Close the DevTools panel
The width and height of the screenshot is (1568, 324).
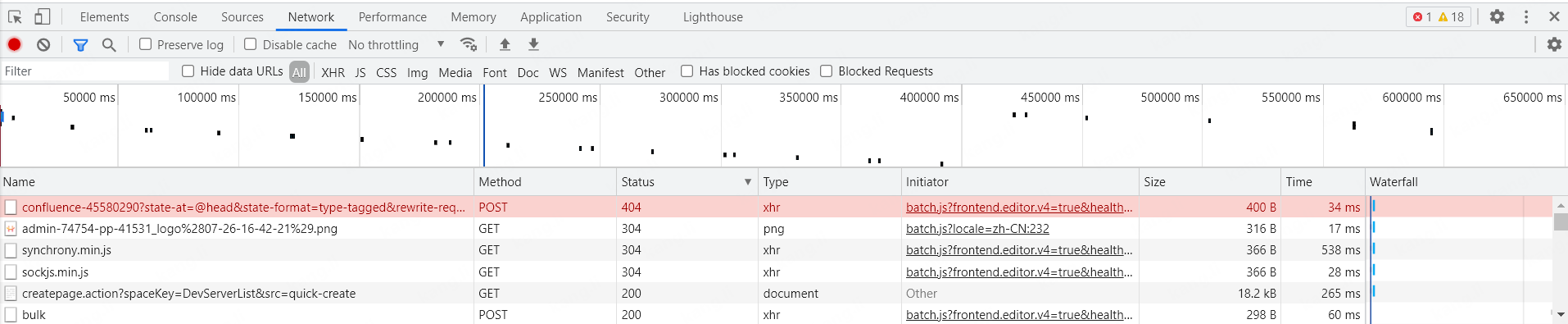pos(1554,16)
